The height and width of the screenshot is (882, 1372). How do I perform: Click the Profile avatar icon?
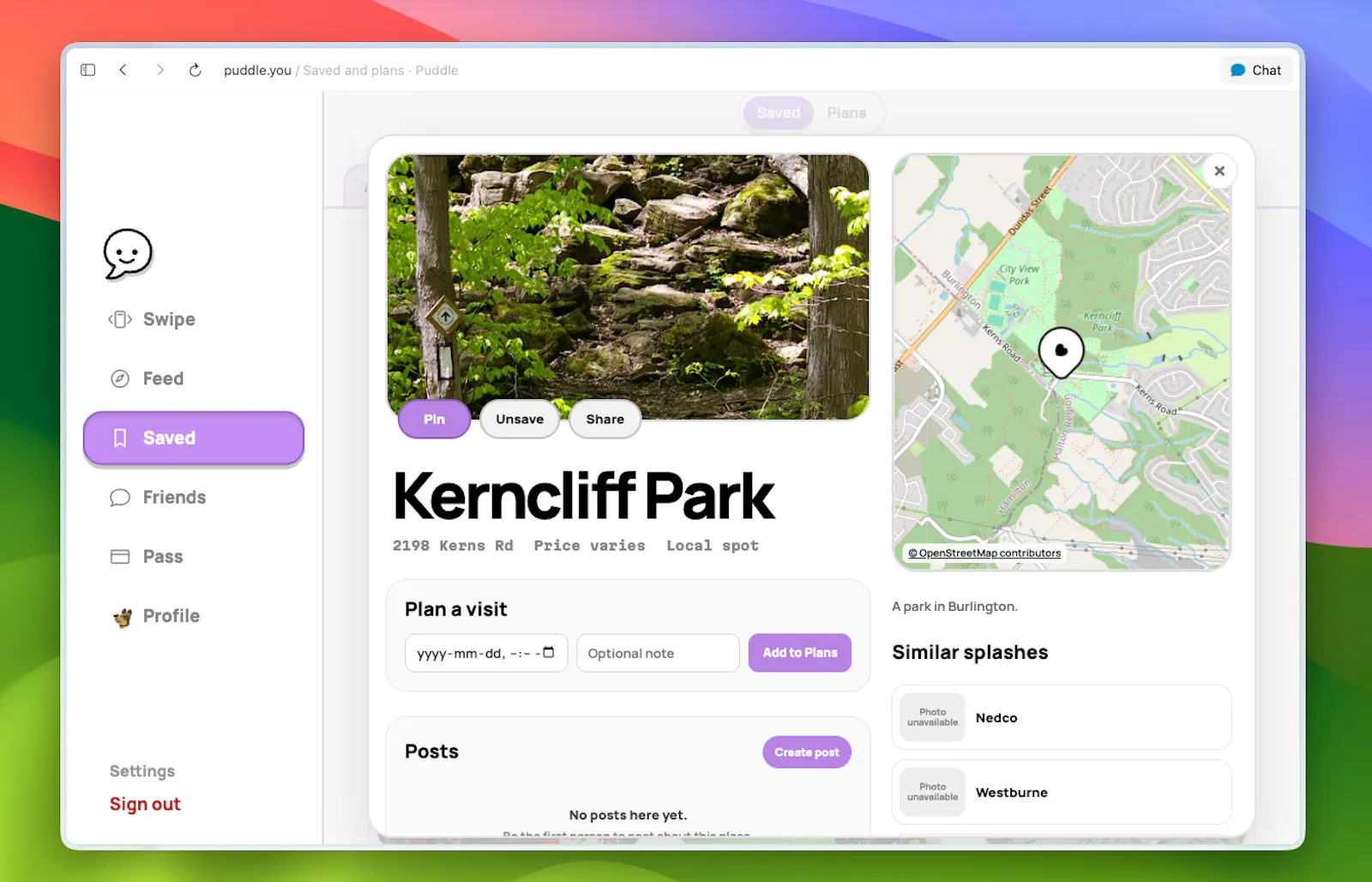point(123,617)
